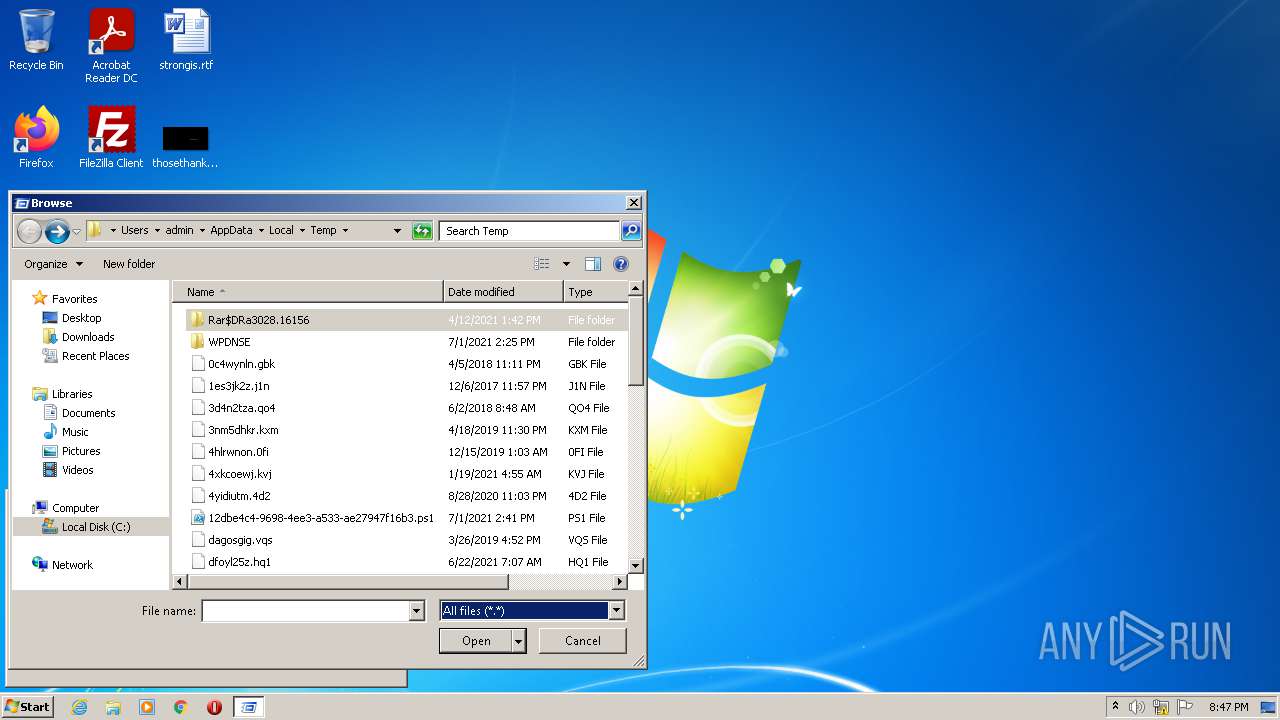Viewport: 1280px width, 720px height.
Task: Open recent locations dropdown arrow
Action: coord(76,232)
